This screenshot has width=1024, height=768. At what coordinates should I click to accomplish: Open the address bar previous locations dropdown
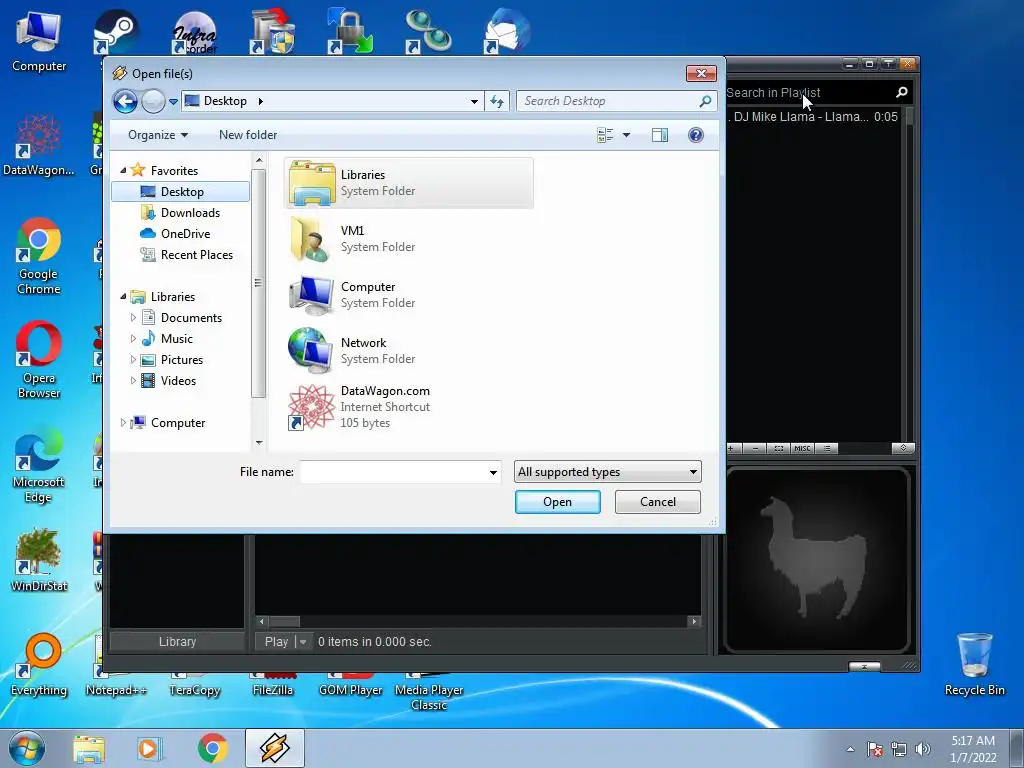[x=474, y=101]
